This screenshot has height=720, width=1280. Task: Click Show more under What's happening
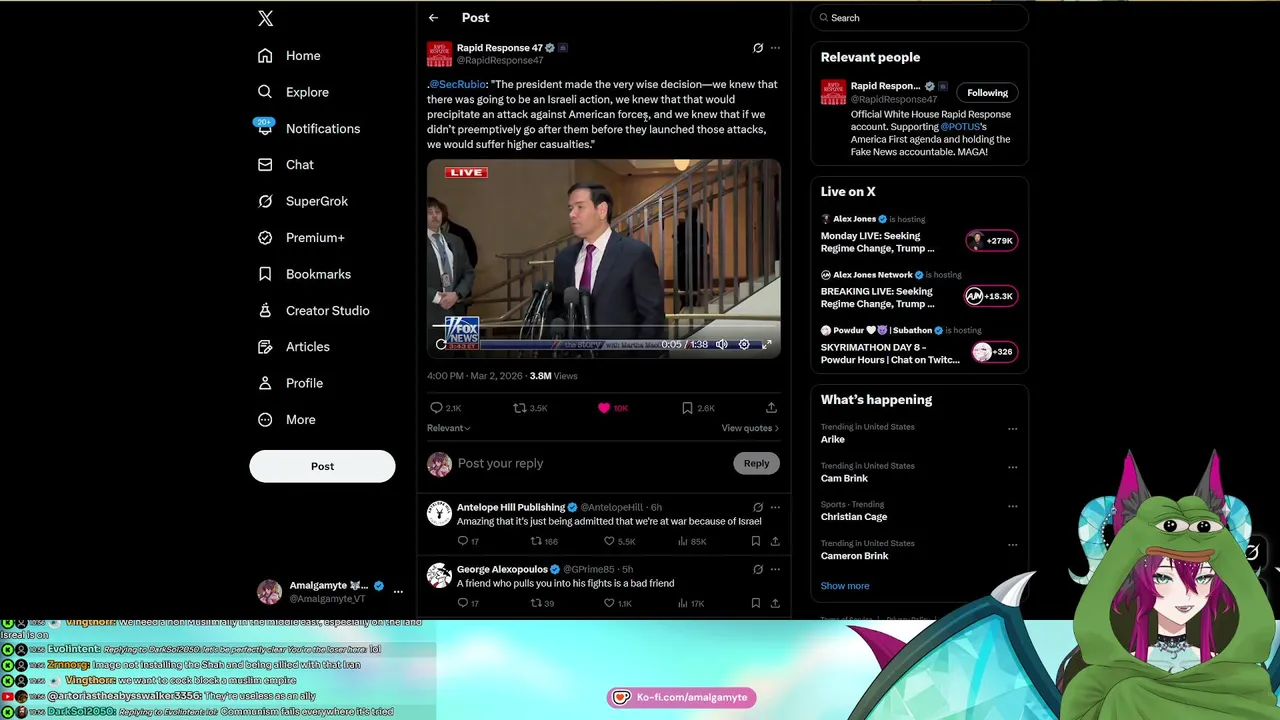pos(845,586)
